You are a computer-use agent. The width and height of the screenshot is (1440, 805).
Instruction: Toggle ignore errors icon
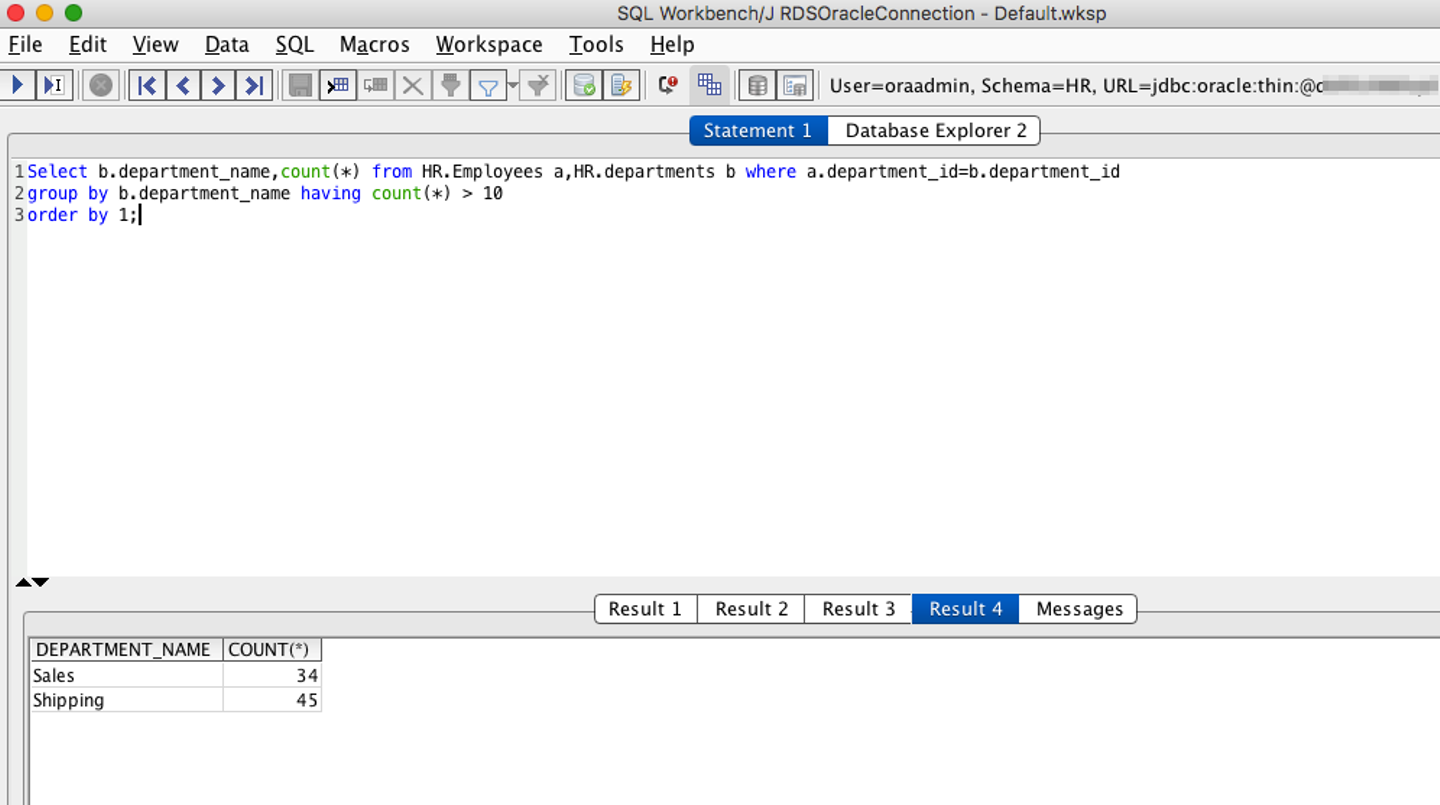668,85
